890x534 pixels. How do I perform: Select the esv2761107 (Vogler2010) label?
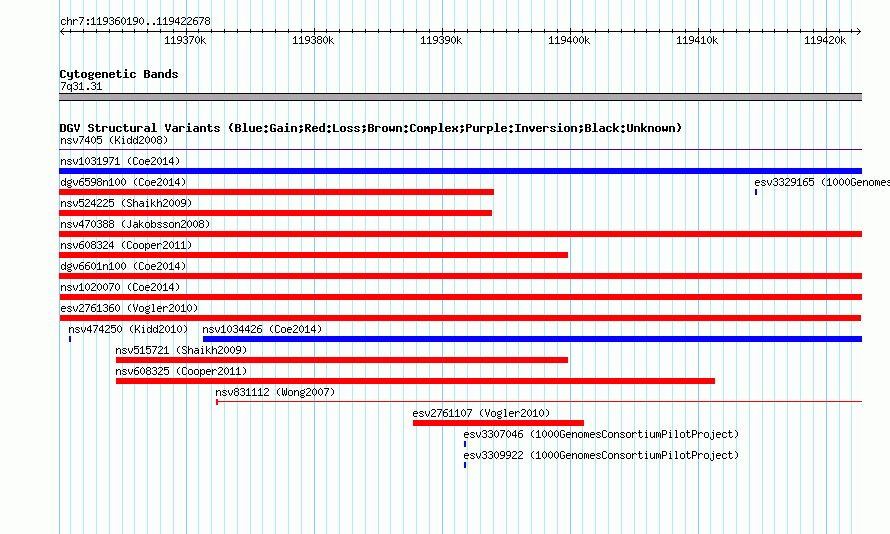(x=481, y=413)
